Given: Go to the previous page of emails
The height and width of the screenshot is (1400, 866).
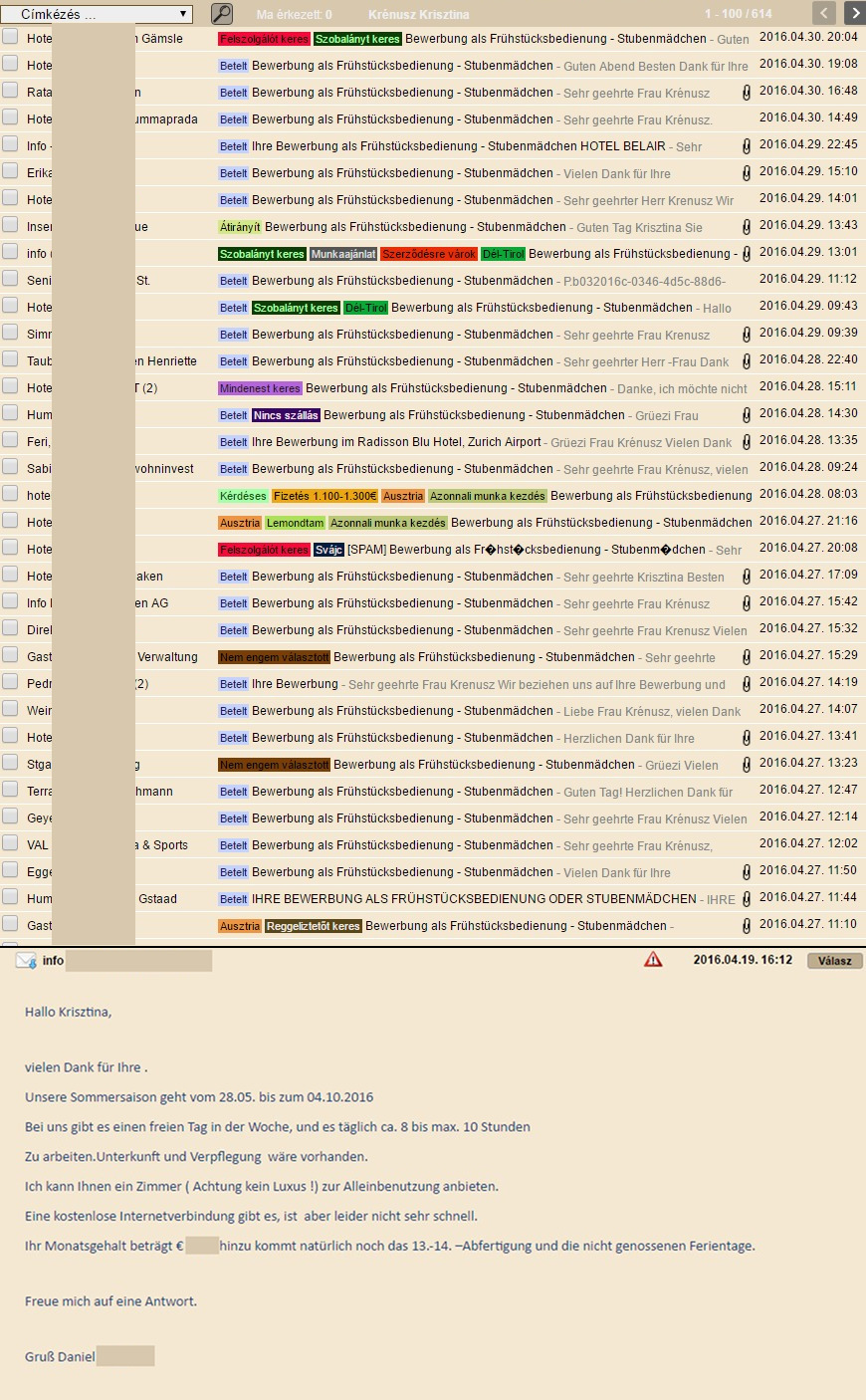Looking at the screenshot, I should (824, 13).
